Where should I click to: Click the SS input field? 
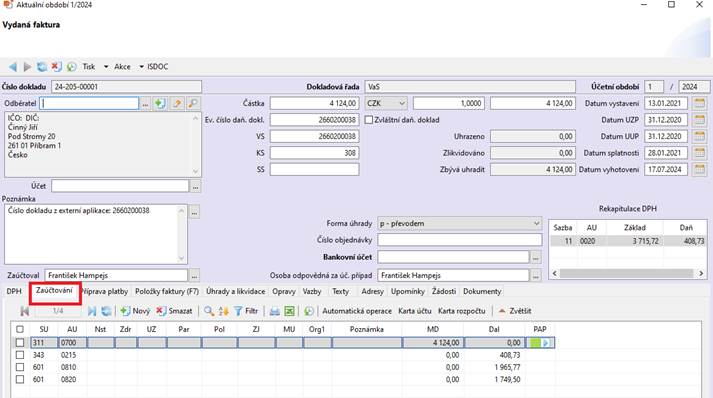[315, 170]
